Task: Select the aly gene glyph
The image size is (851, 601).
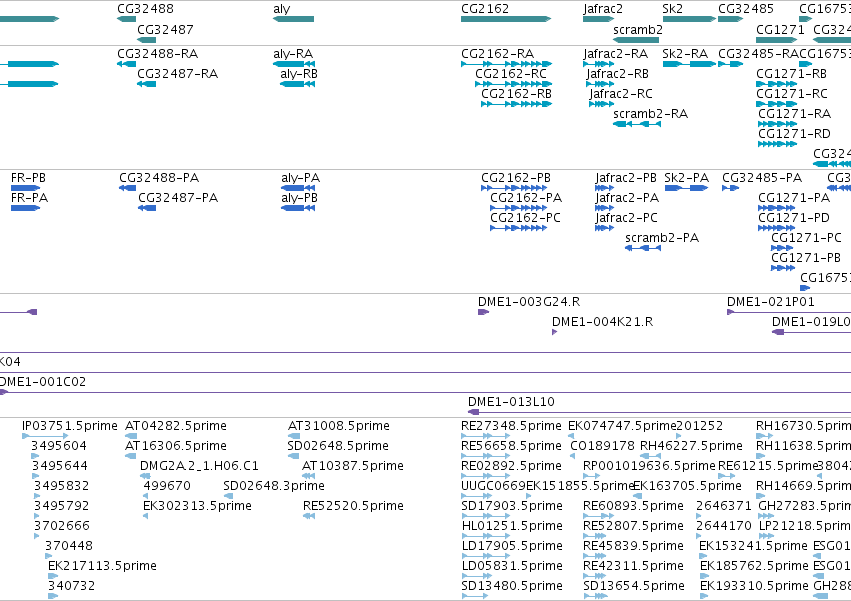Action: point(293,19)
